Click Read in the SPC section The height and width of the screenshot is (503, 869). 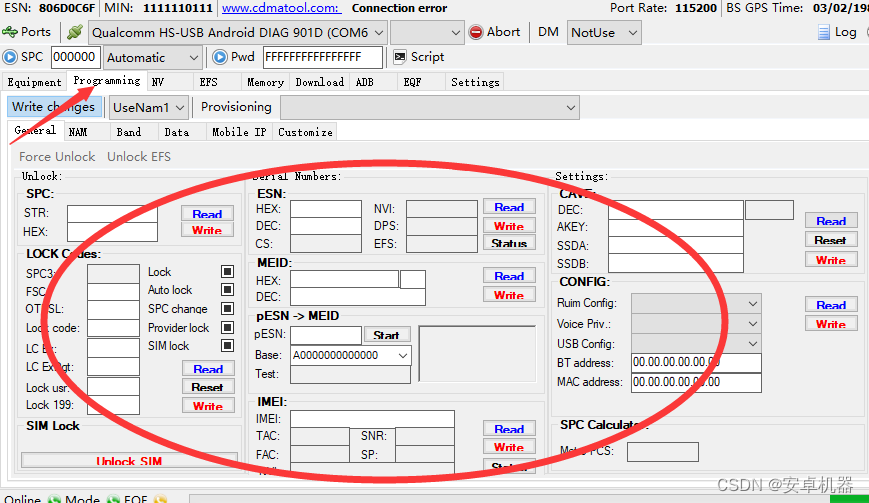[x=207, y=214]
